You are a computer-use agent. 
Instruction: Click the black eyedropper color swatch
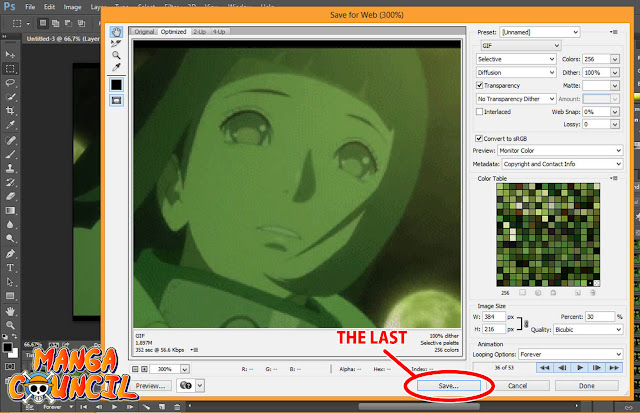pos(116,85)
